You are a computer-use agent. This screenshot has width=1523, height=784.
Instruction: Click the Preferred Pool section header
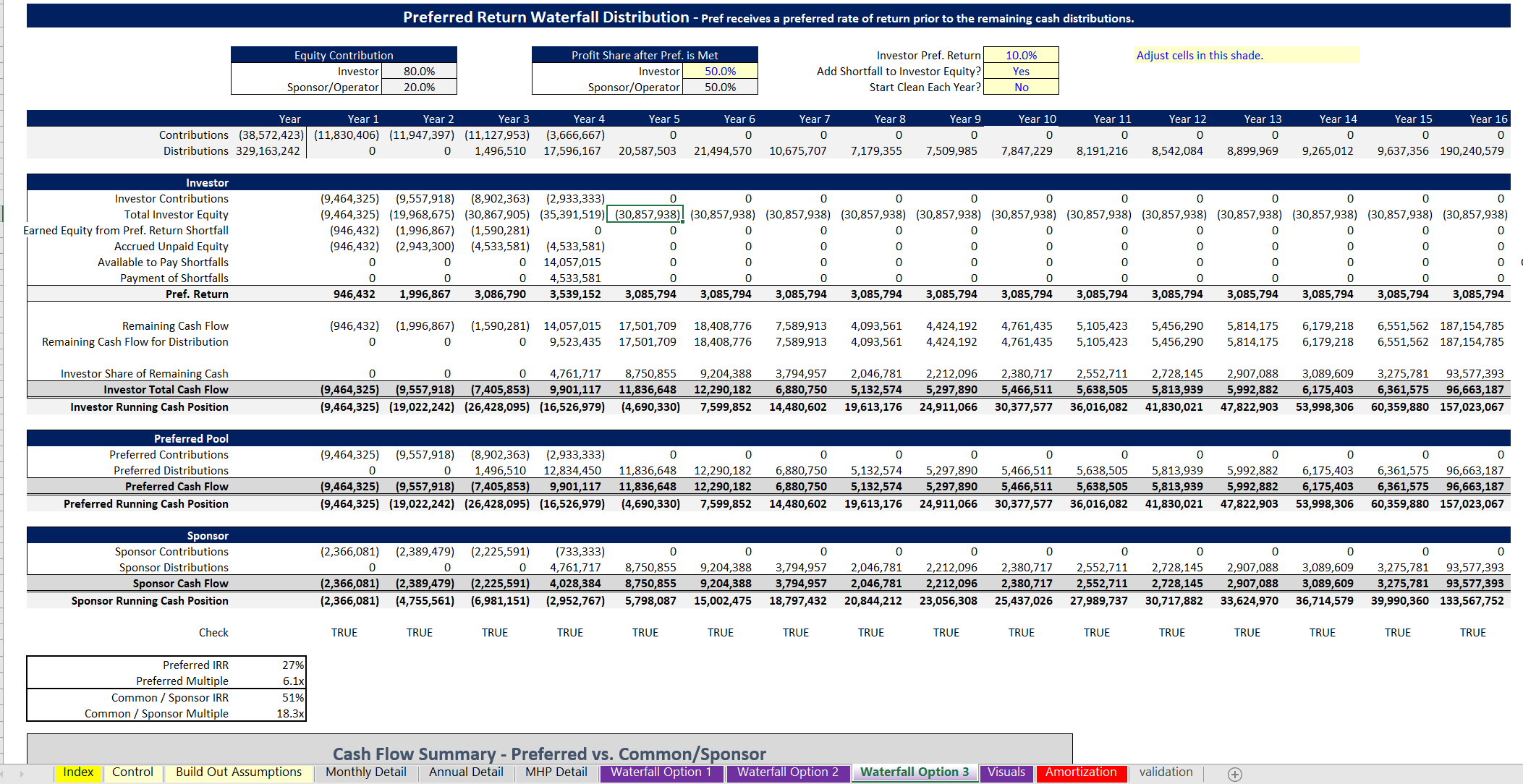(768, 438)
